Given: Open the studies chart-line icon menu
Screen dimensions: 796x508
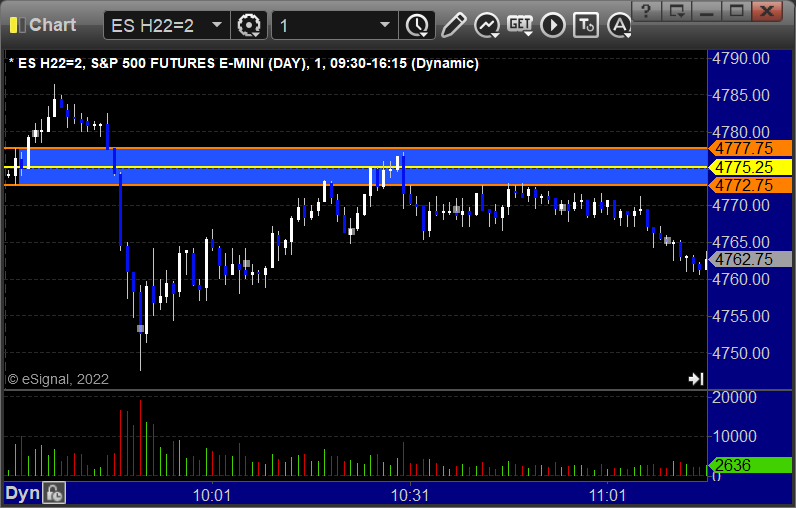Looking at the screenshot, I should (x=487, y=25).
